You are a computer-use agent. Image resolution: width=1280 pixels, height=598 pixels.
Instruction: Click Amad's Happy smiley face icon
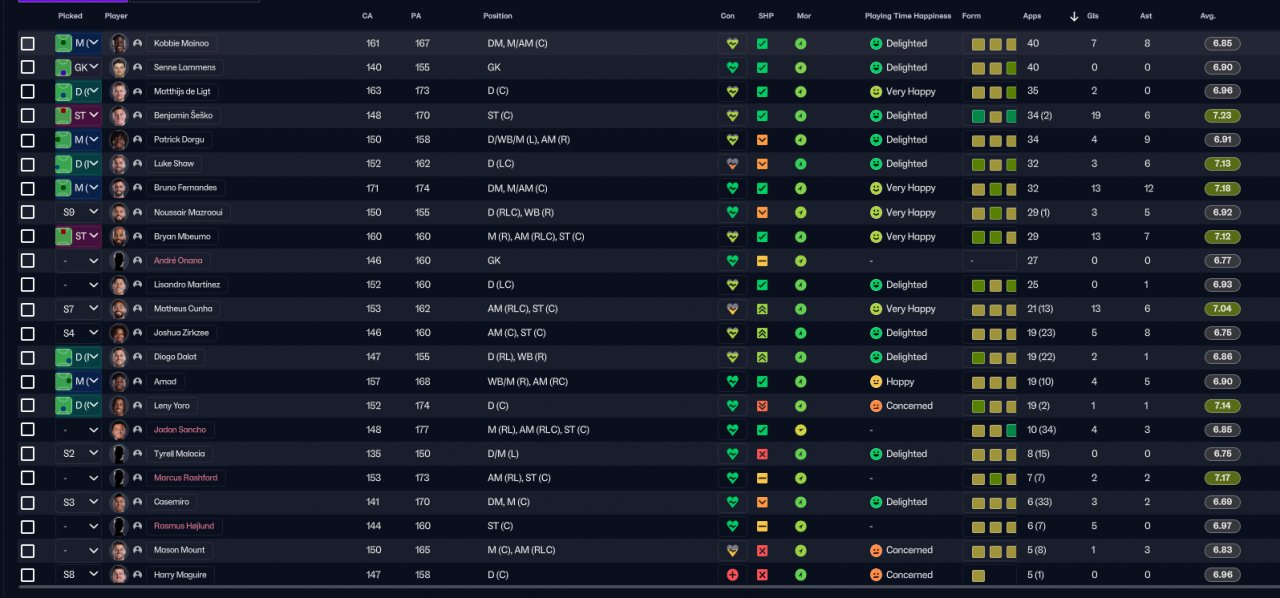tap(876, 382)
